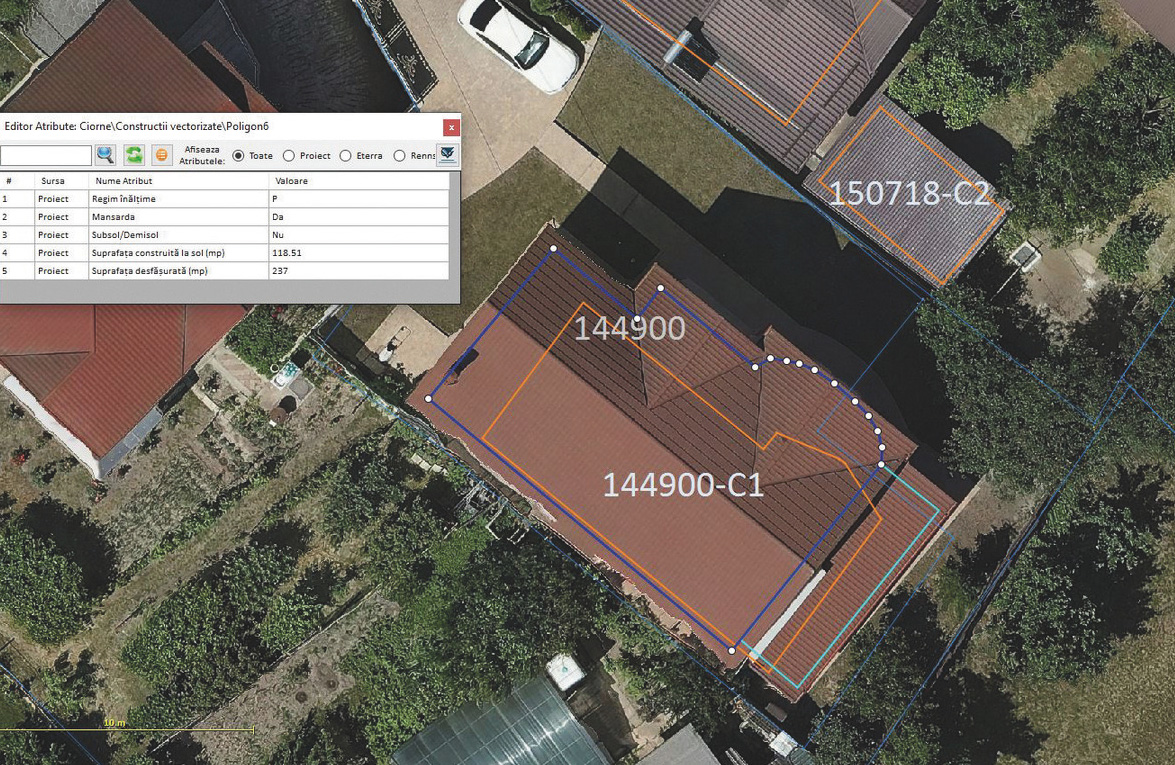Click the Suprafața desfășurată value 237

281,271
